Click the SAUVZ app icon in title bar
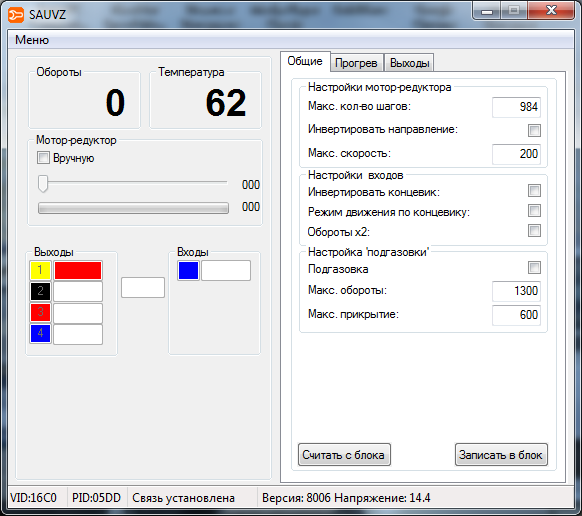Screen dimensions: 582x516 [16, 15]
